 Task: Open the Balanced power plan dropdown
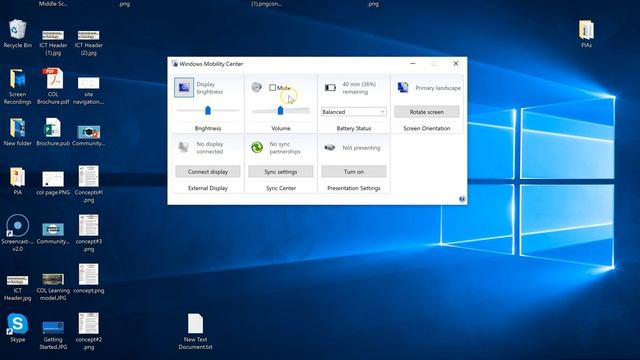[353, 111]
